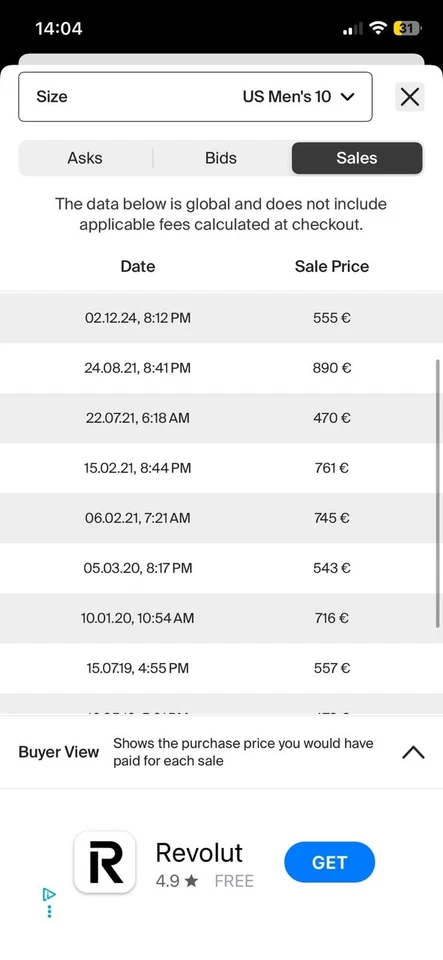The height and width of the screenshot is (960, 443).
Task: Click the Sale Price column header
Action: coord(332,266)
